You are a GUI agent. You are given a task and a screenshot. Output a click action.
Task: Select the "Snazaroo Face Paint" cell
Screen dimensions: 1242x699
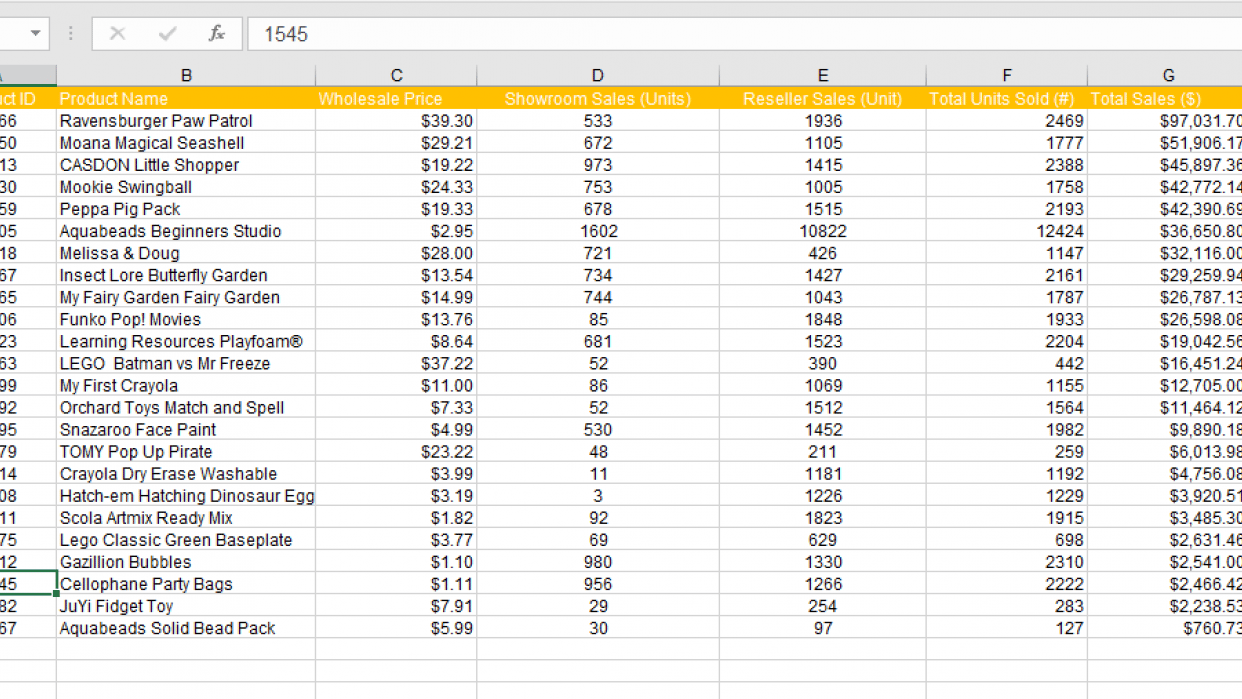pyautogui.click(x=186, y=429)
